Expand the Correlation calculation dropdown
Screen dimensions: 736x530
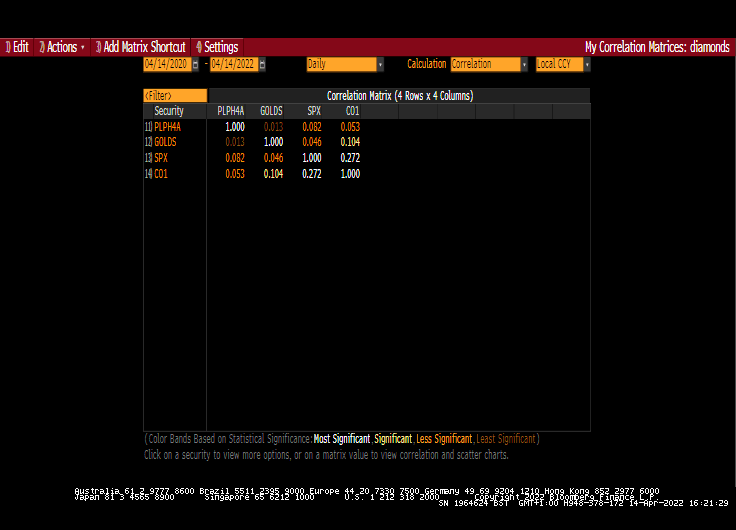(524, 64)
